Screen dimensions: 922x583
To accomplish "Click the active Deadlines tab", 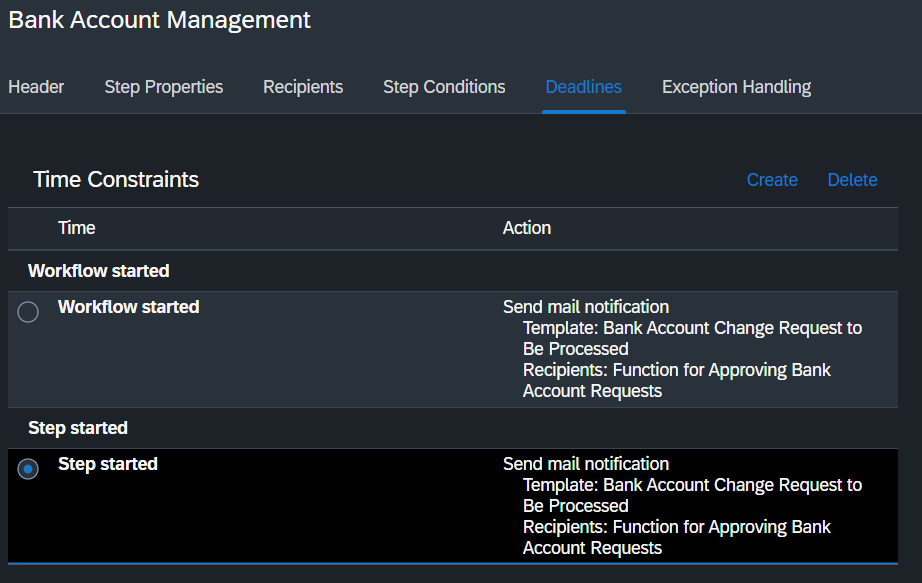I will coord(583,87).
